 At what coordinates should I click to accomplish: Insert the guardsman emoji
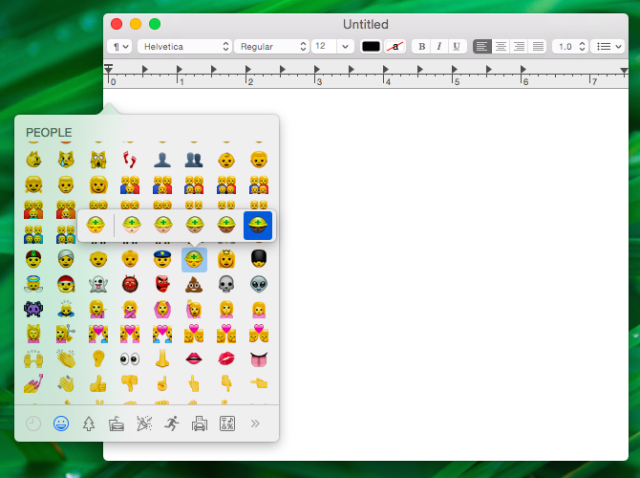pyautogui.click(x=259, y=259)
